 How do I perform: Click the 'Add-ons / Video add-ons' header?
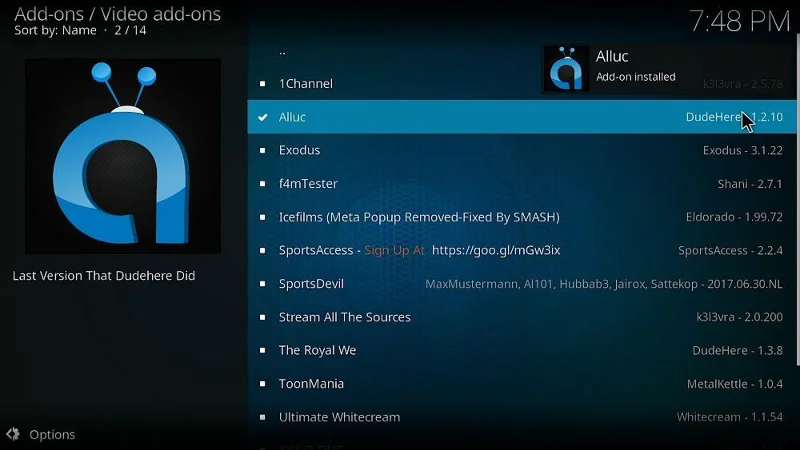(117, 14)
